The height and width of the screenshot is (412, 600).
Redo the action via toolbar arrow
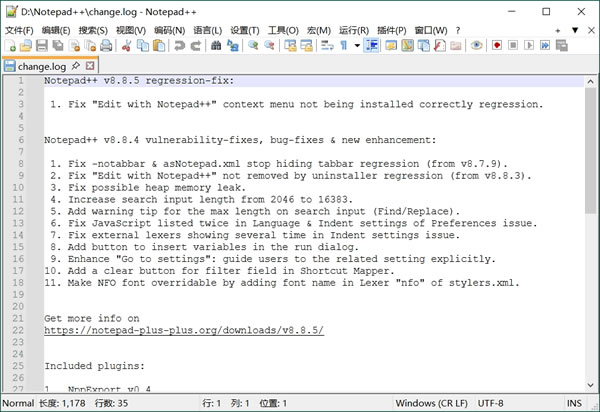(196, 46)
